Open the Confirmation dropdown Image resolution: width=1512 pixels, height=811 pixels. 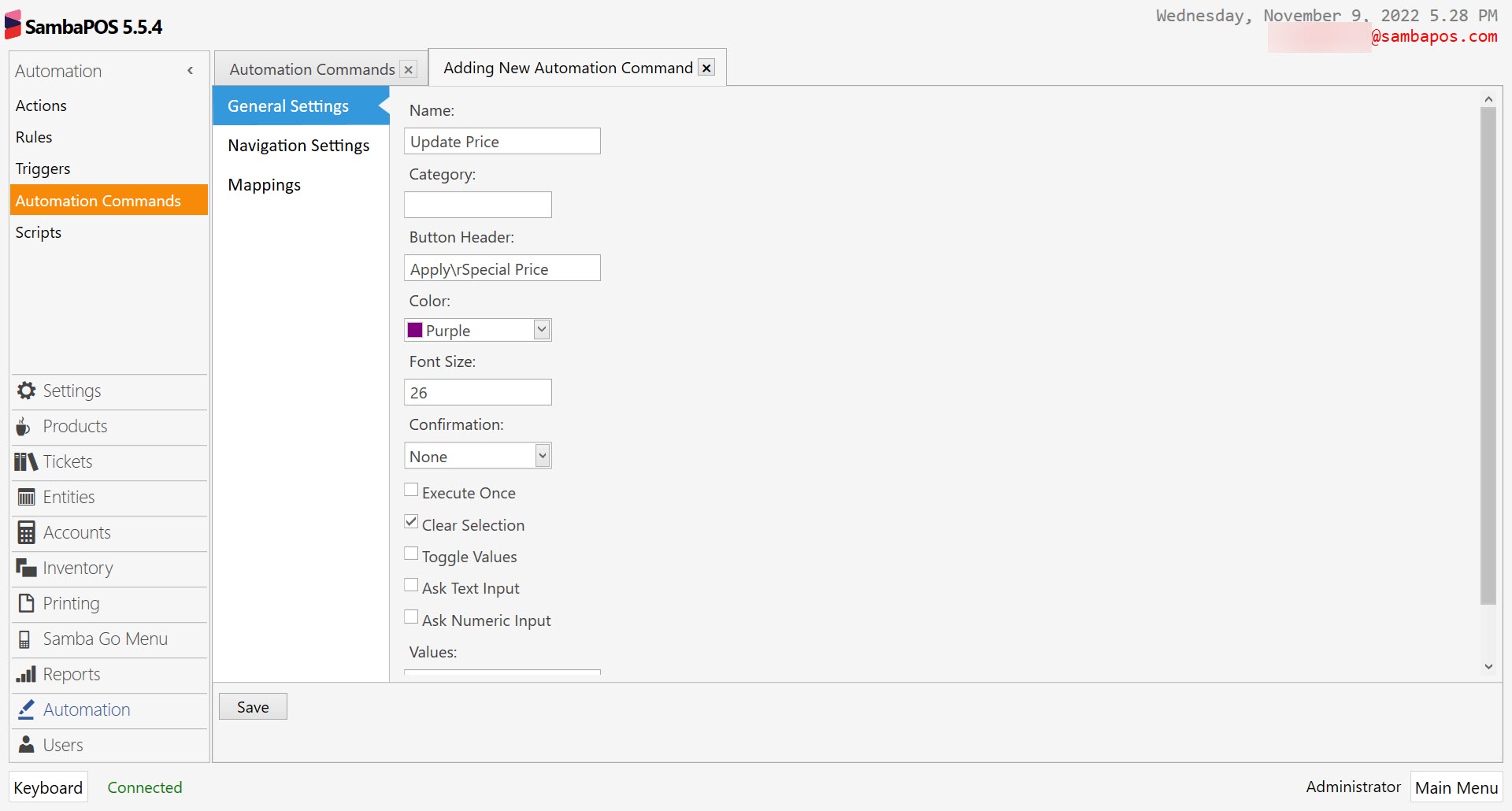[x=542, y=455]
